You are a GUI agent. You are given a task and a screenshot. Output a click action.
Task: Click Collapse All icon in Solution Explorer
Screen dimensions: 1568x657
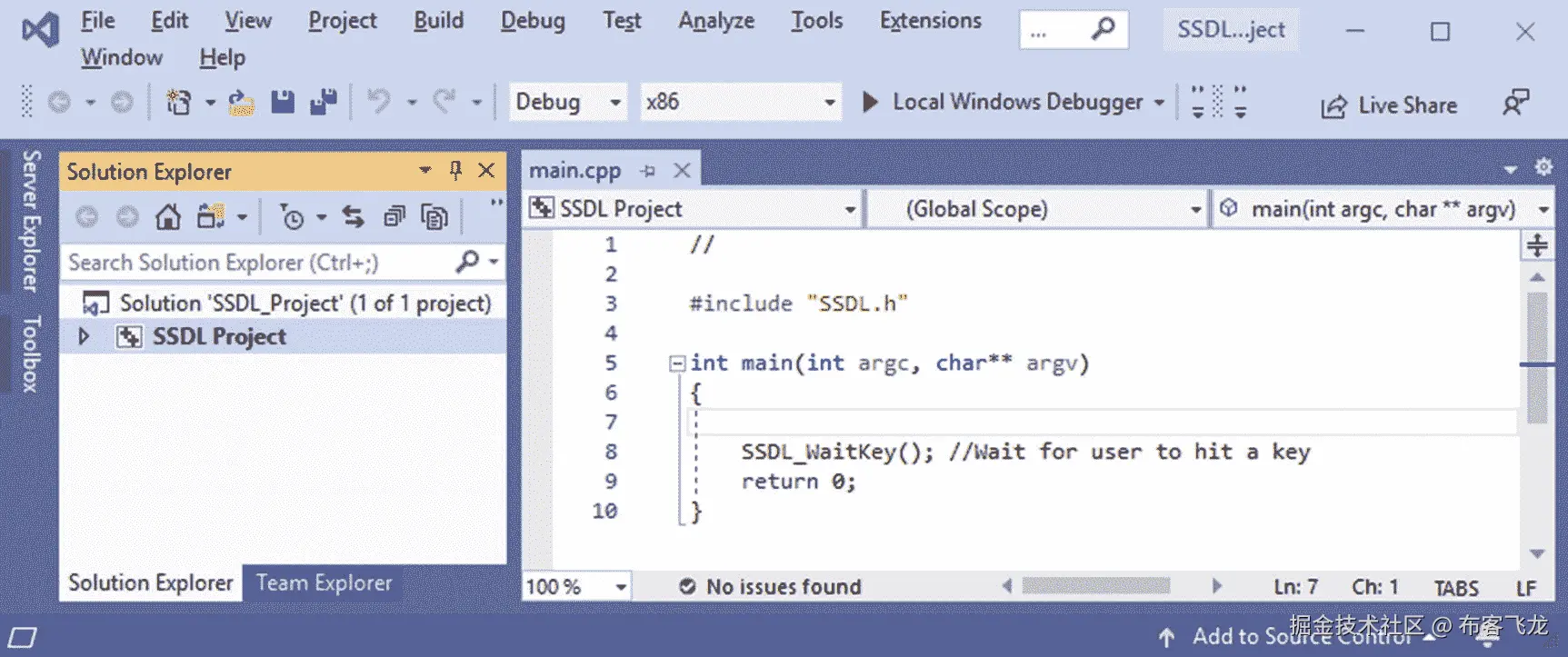[x=394, y=217]
